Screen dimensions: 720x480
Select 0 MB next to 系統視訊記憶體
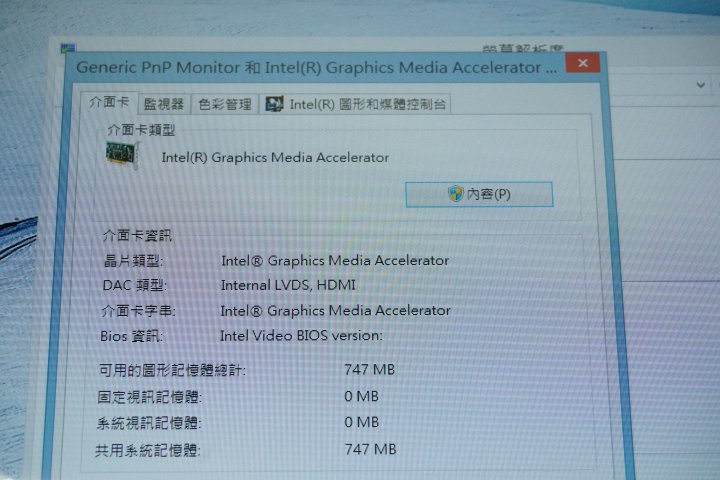point(362,422)
